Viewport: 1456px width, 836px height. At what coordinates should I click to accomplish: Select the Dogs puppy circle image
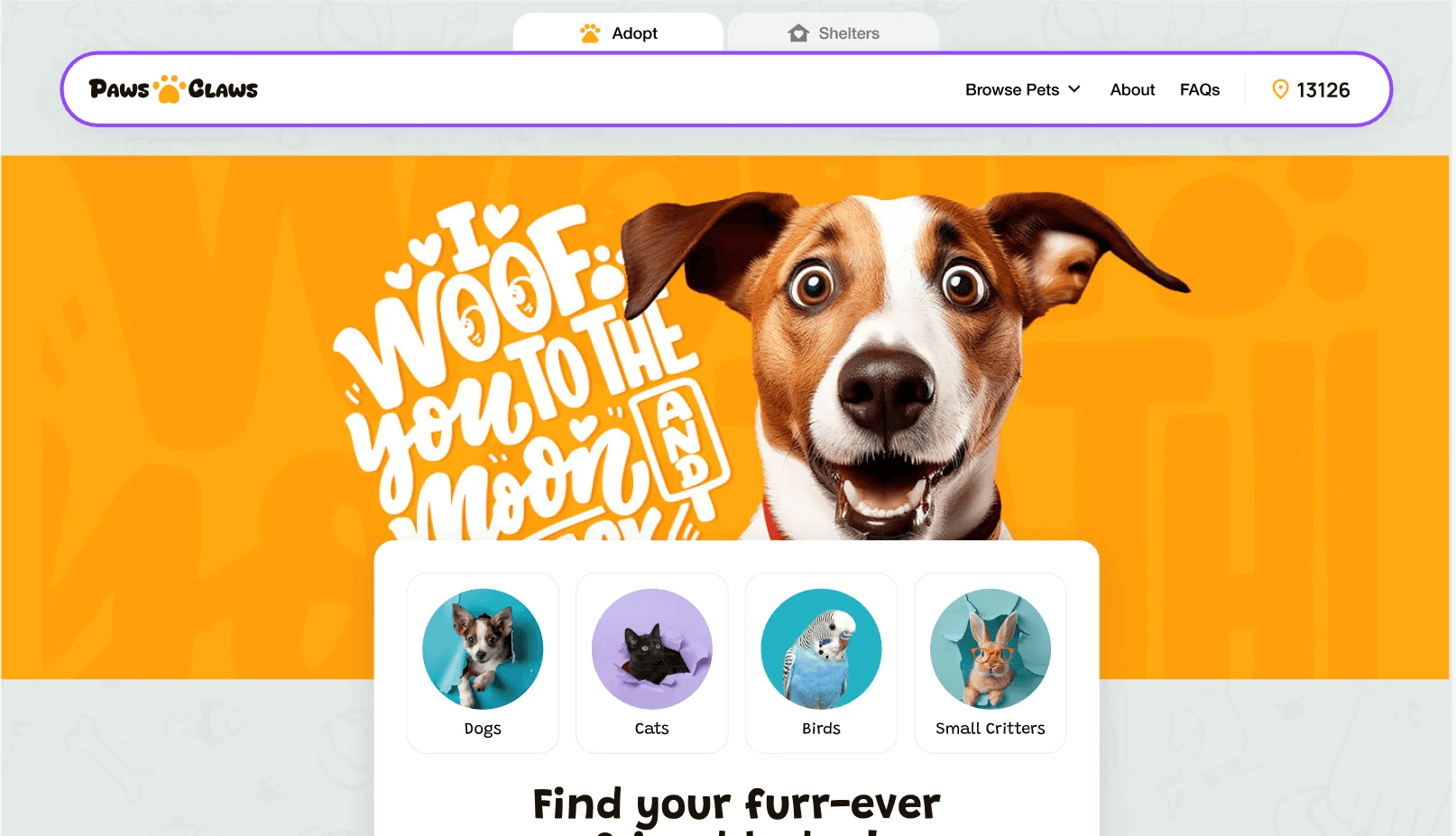tap(483, 649)
